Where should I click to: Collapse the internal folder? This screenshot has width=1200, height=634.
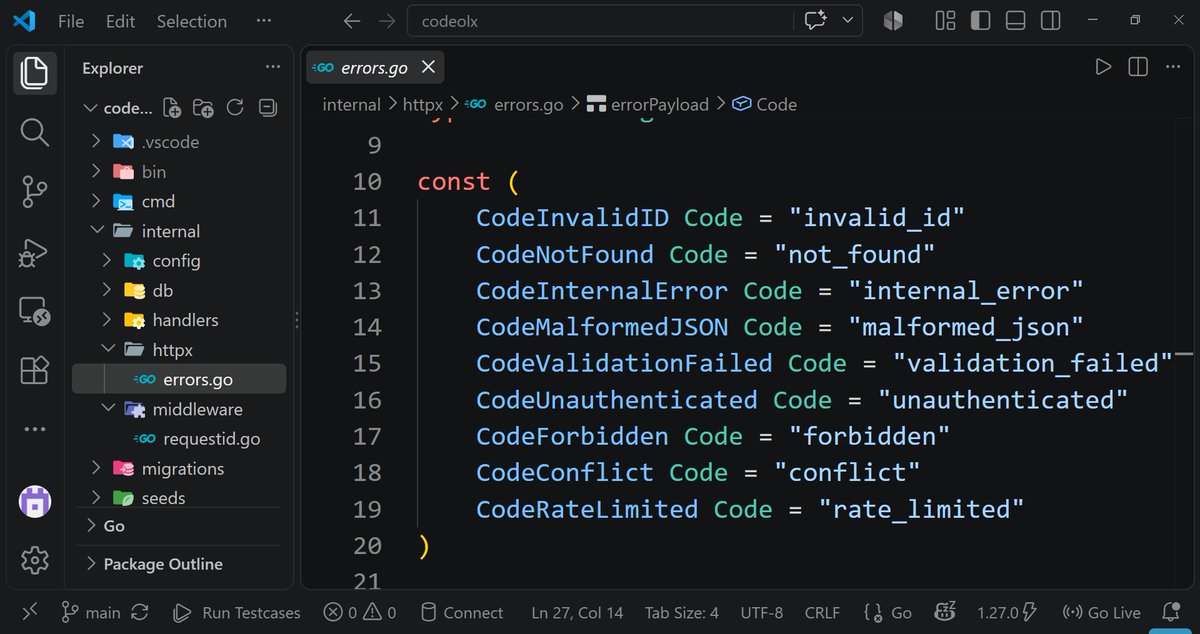coord(96,231)
